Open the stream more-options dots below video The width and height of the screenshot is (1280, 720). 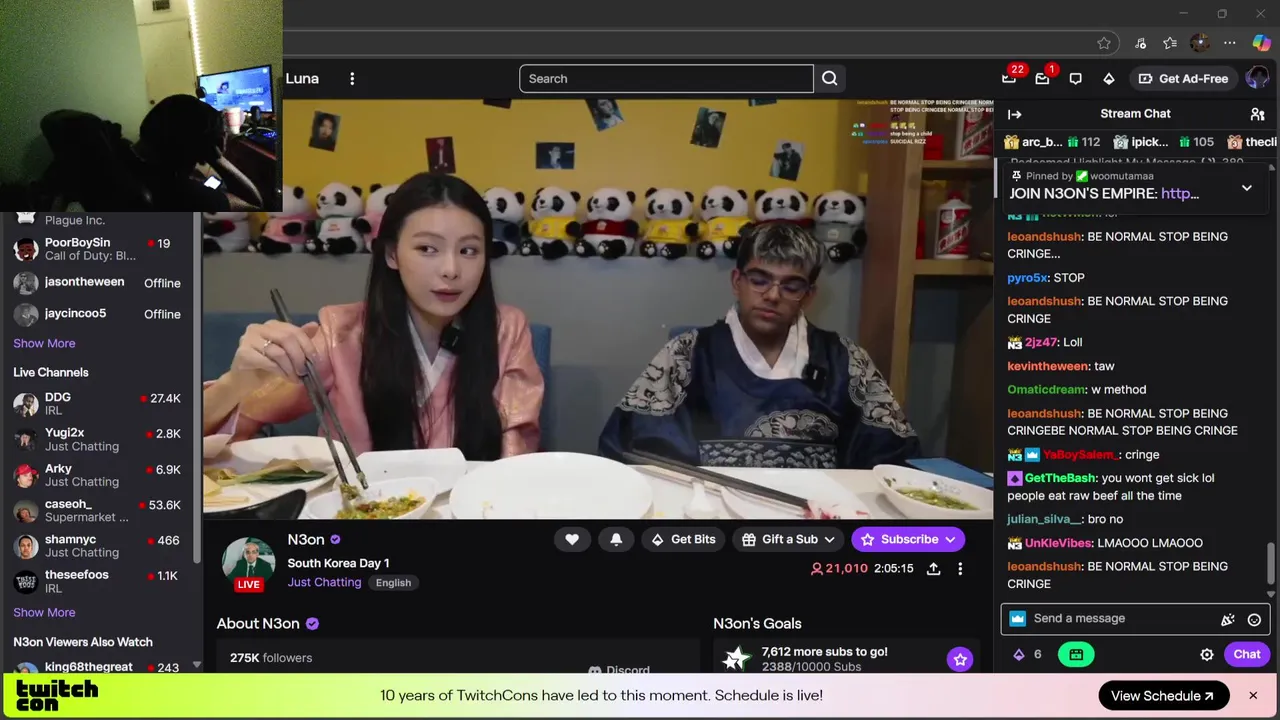pyautogui.click(x=960, y=568)
